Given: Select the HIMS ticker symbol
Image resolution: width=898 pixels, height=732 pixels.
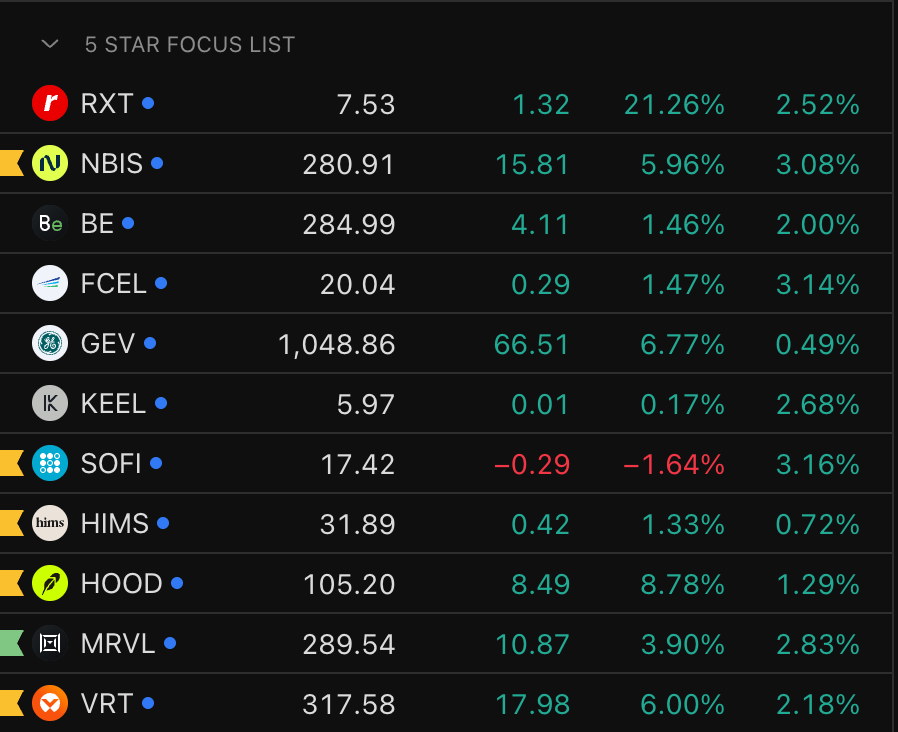Looking at the screenshot, I should coord(115,524).
